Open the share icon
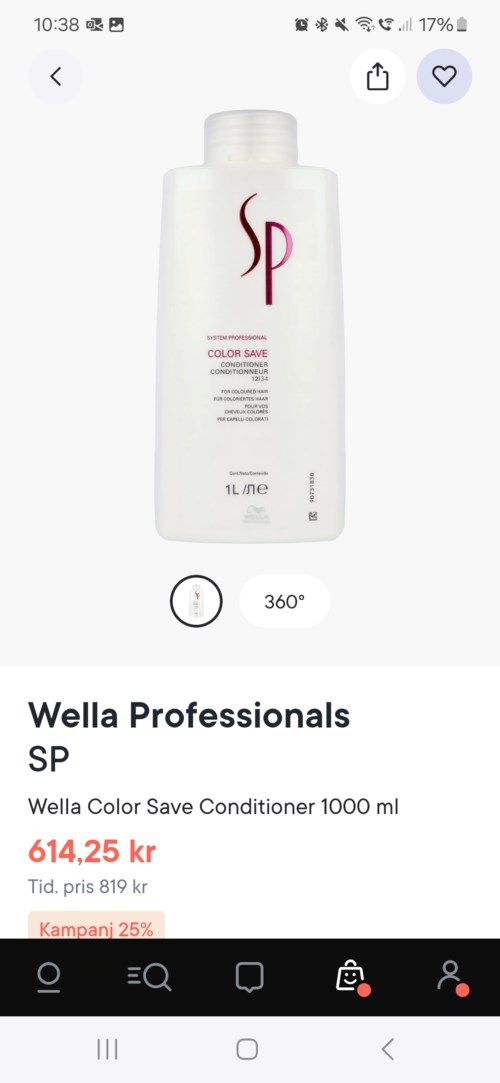500x1083 pixels. pyautogui.click(x=377, y=76)
